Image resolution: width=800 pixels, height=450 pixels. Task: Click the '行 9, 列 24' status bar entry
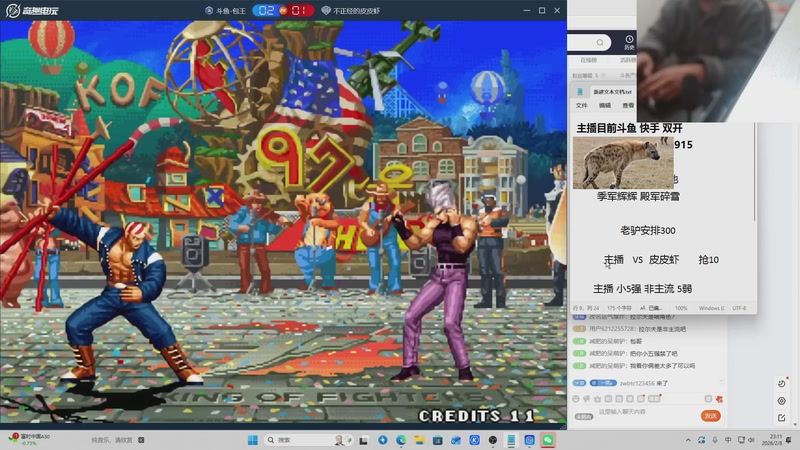coord(586,308)
